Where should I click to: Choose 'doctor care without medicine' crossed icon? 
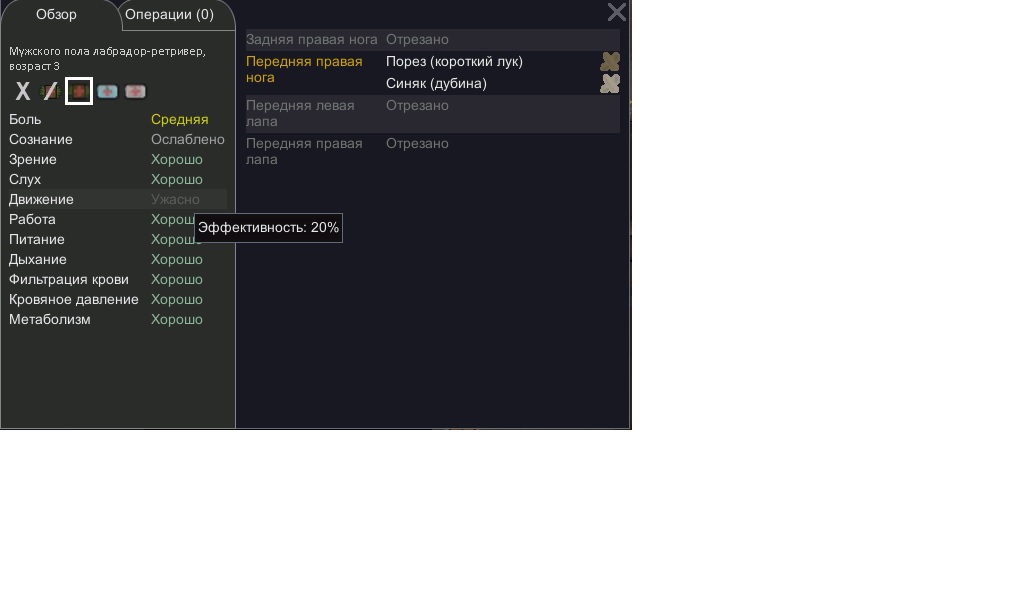[50, 91]
